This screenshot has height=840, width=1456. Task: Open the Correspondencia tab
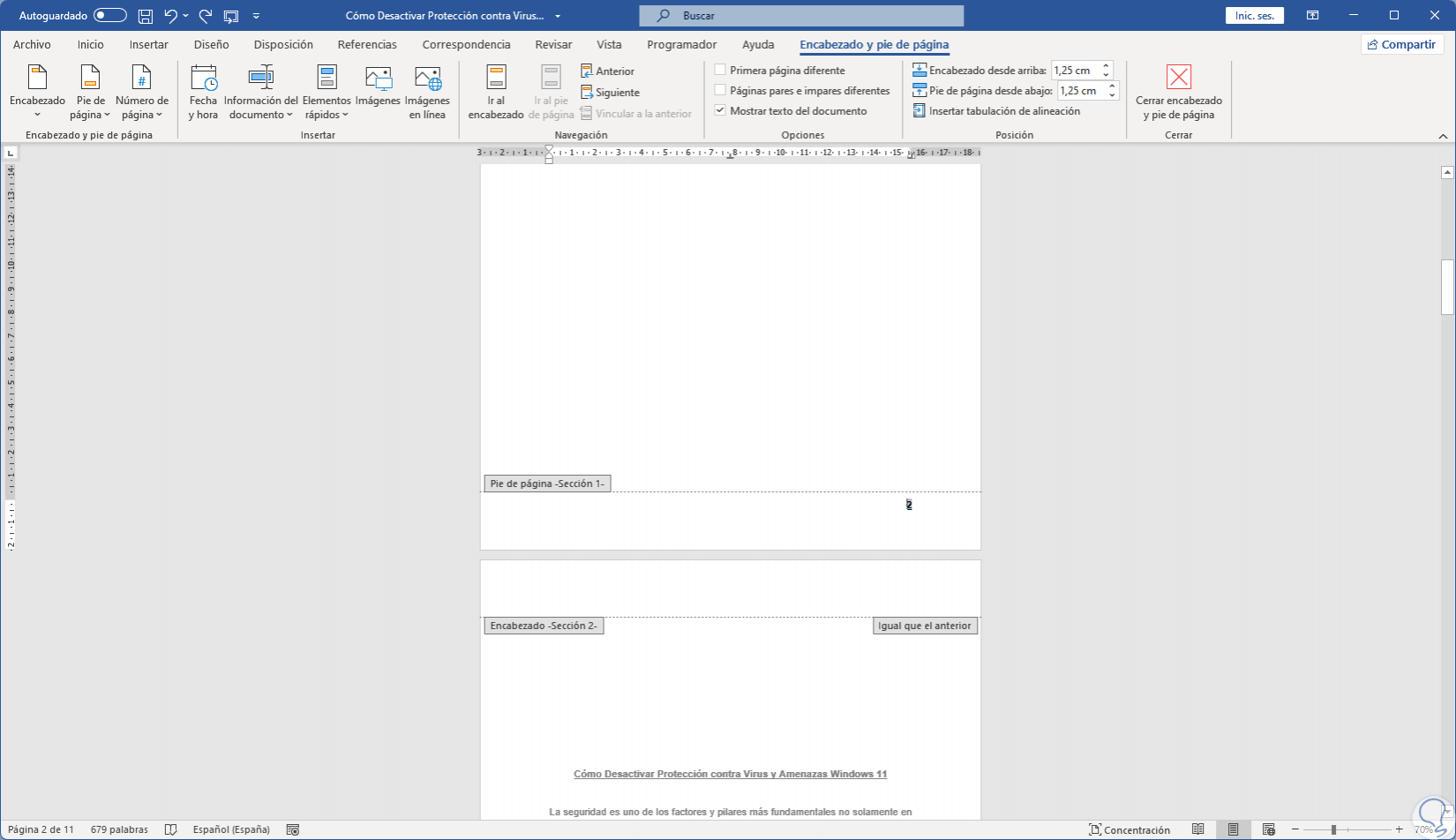click(466, 44)
